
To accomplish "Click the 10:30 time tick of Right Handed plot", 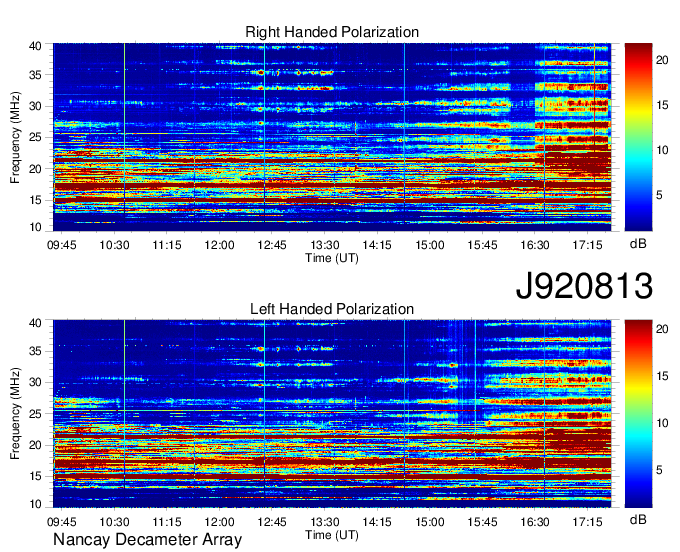I will pyautogui.click(x=114, y=245).
